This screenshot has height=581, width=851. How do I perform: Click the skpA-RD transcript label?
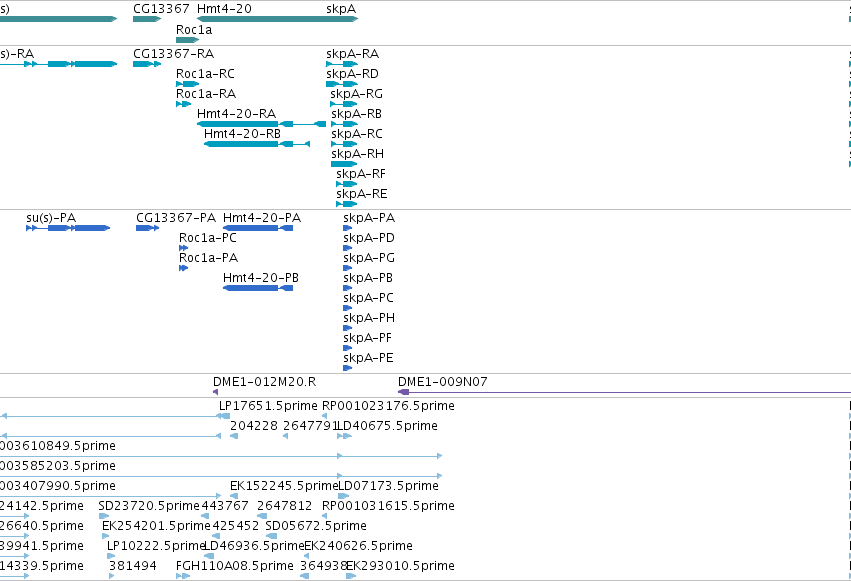(x=352, y=74)
